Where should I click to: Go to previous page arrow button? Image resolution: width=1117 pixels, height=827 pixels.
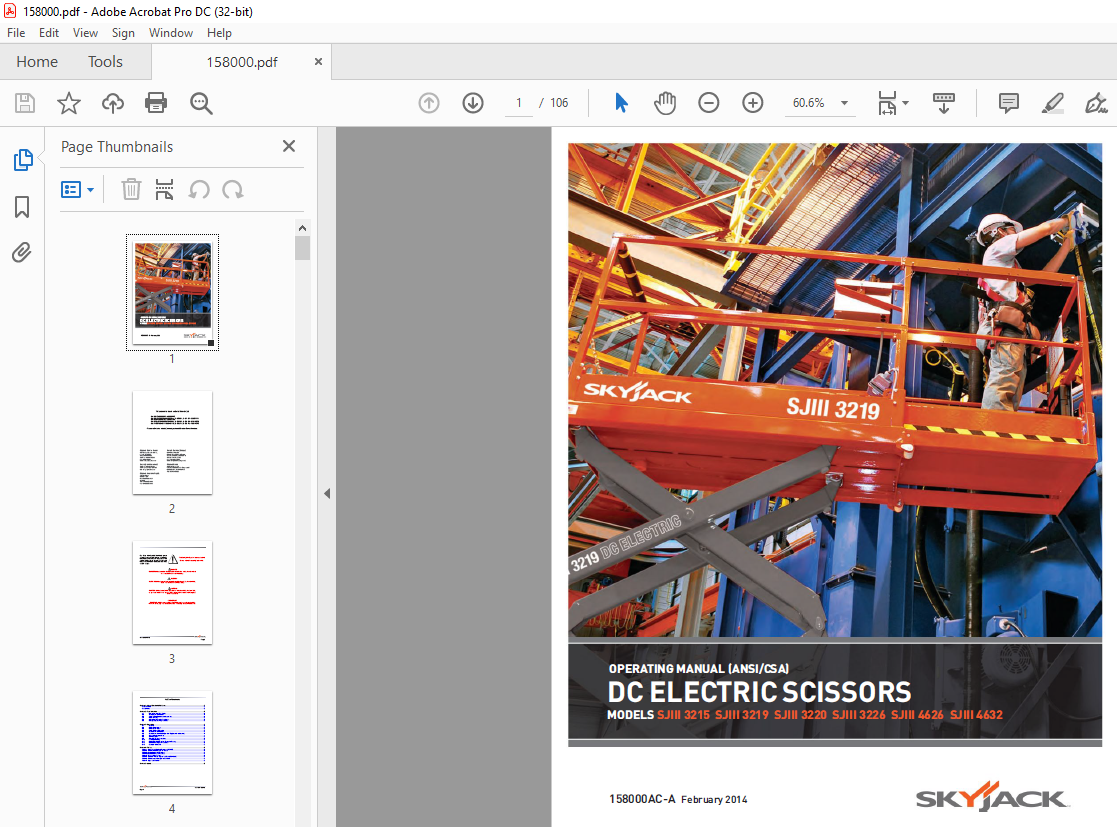pyautogui.click(x=429, y=103)
